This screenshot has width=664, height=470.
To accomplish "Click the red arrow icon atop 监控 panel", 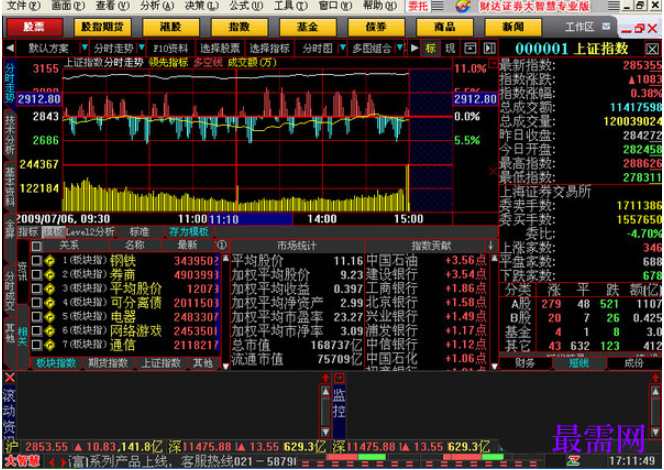I will (x=339, y=378).
